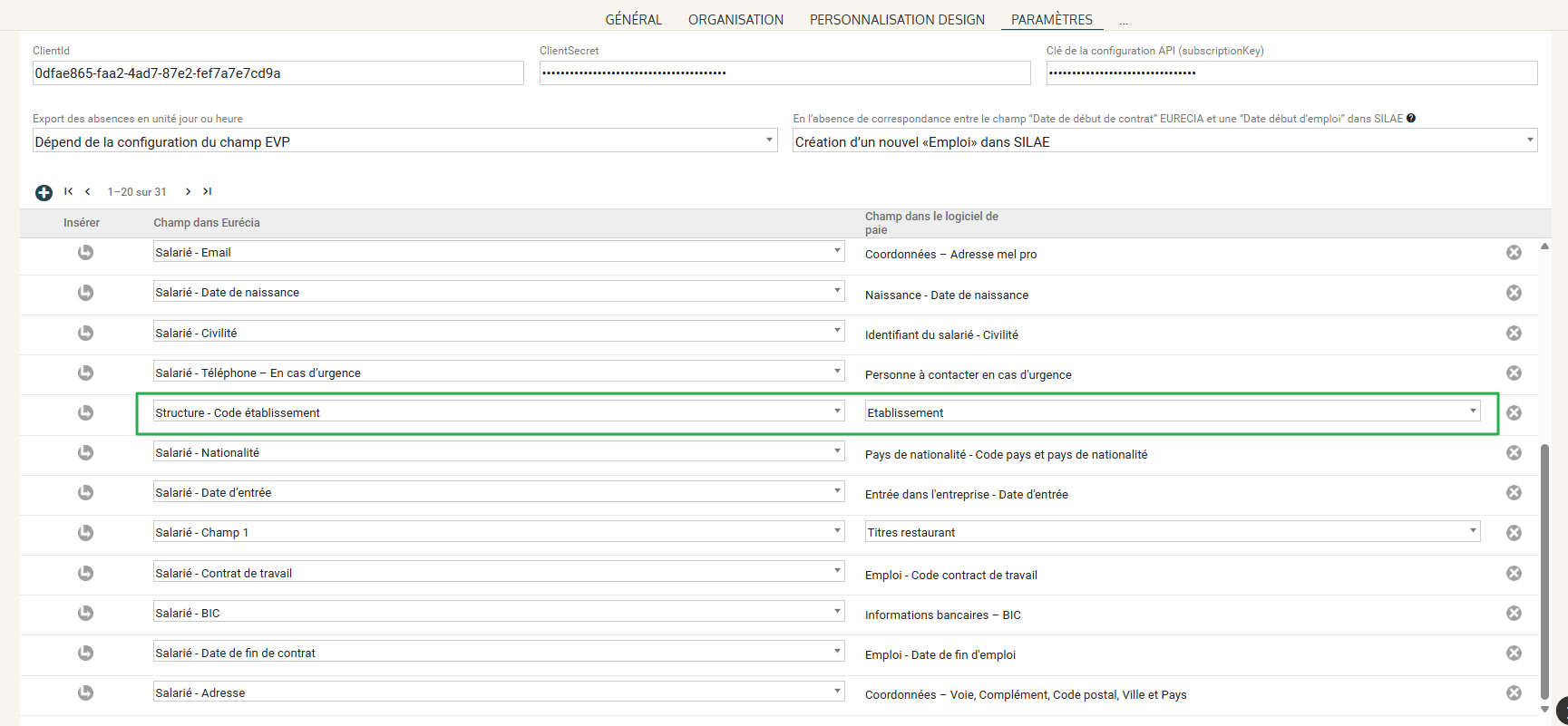This screenshot has width=1568, height=726.
Task: Insert row at Salarié - Adresse line
Action: pyautogui.click(x=85, y=693)
